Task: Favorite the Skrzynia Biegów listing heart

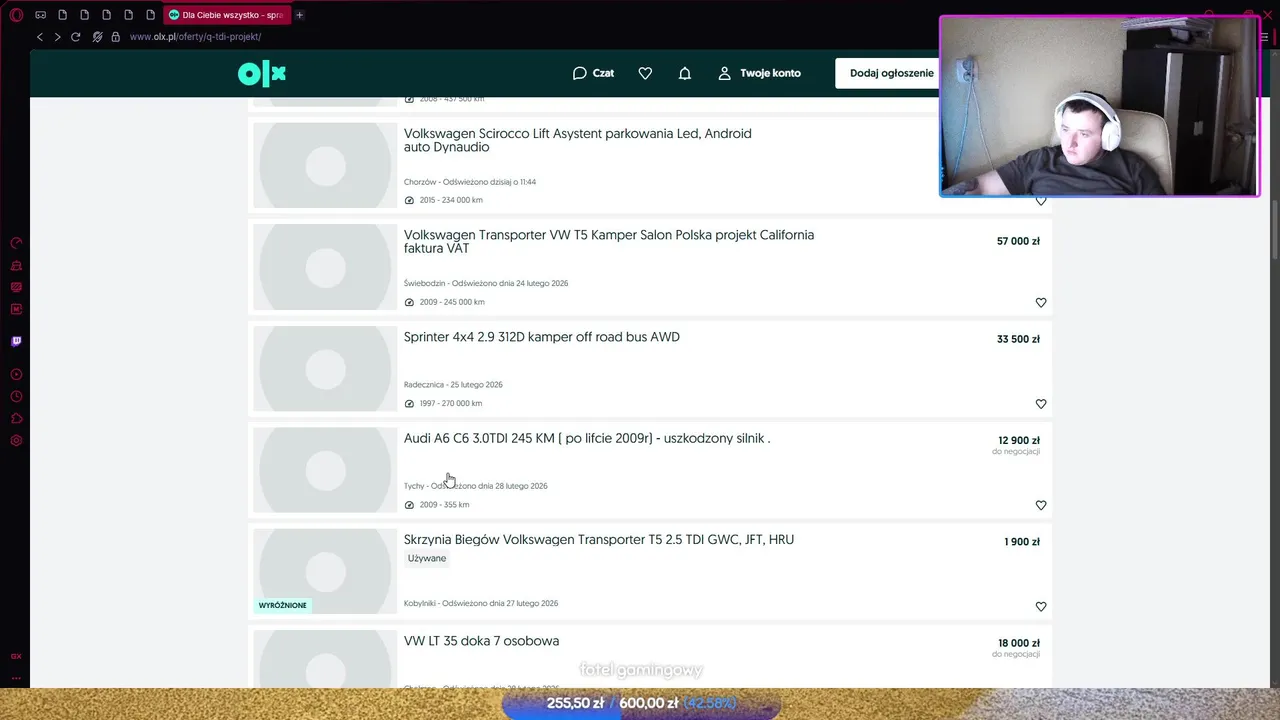Action: pyautogui.click(x=1041, y=607)
